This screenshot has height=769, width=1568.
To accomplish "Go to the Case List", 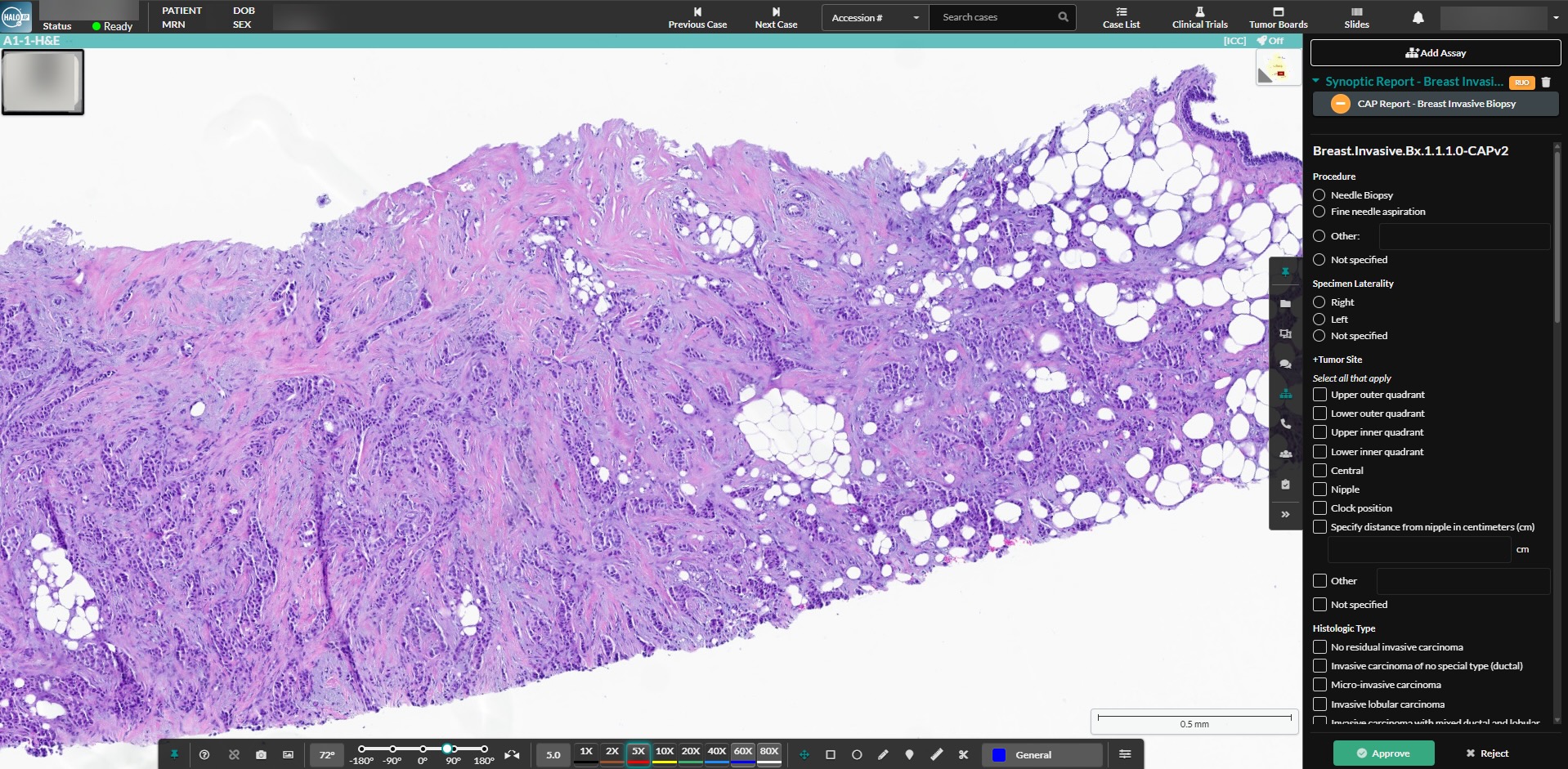I will tap(1121, 17).
